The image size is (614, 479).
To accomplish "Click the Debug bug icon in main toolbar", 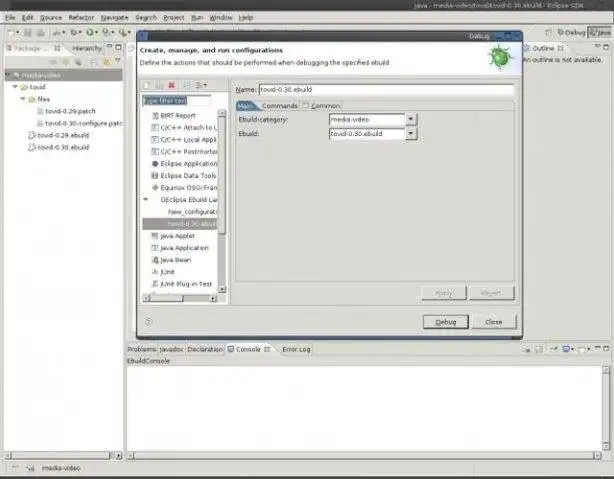I will point(74,33).
